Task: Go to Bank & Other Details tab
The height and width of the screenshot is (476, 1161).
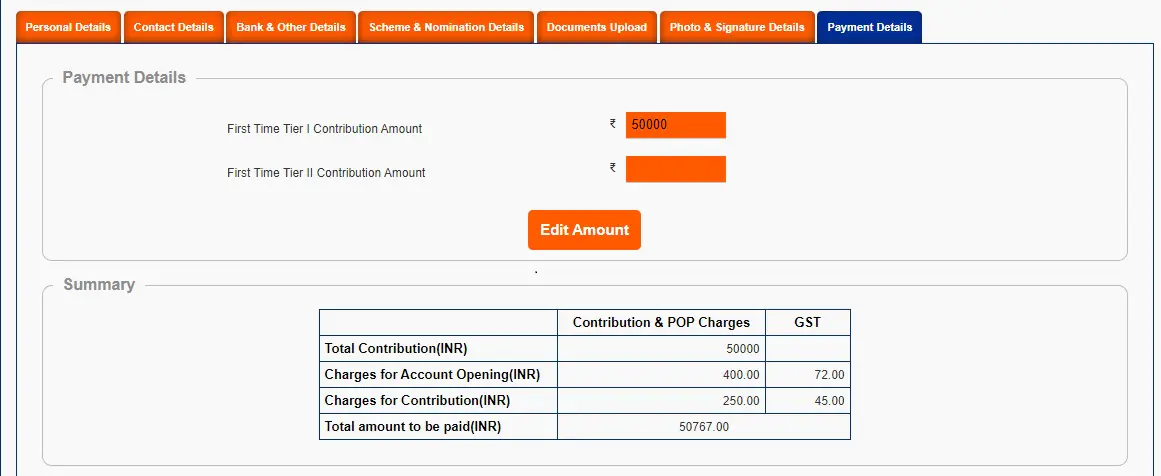Action: point(291,27)
